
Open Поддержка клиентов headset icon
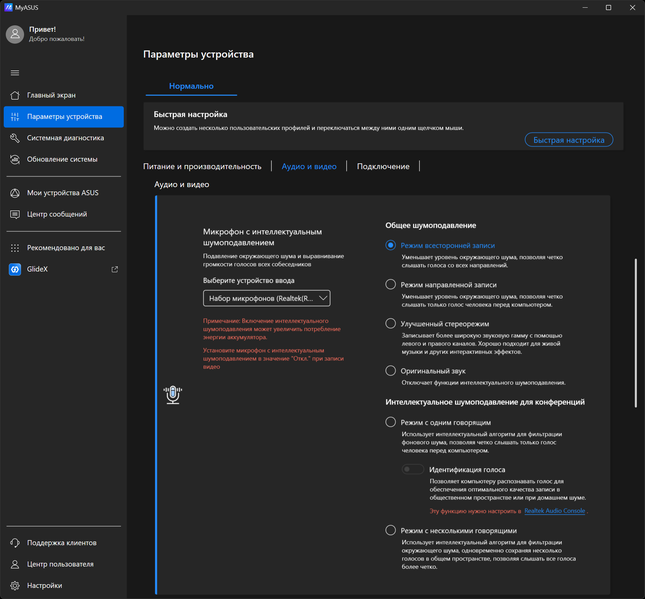[15, 543]
